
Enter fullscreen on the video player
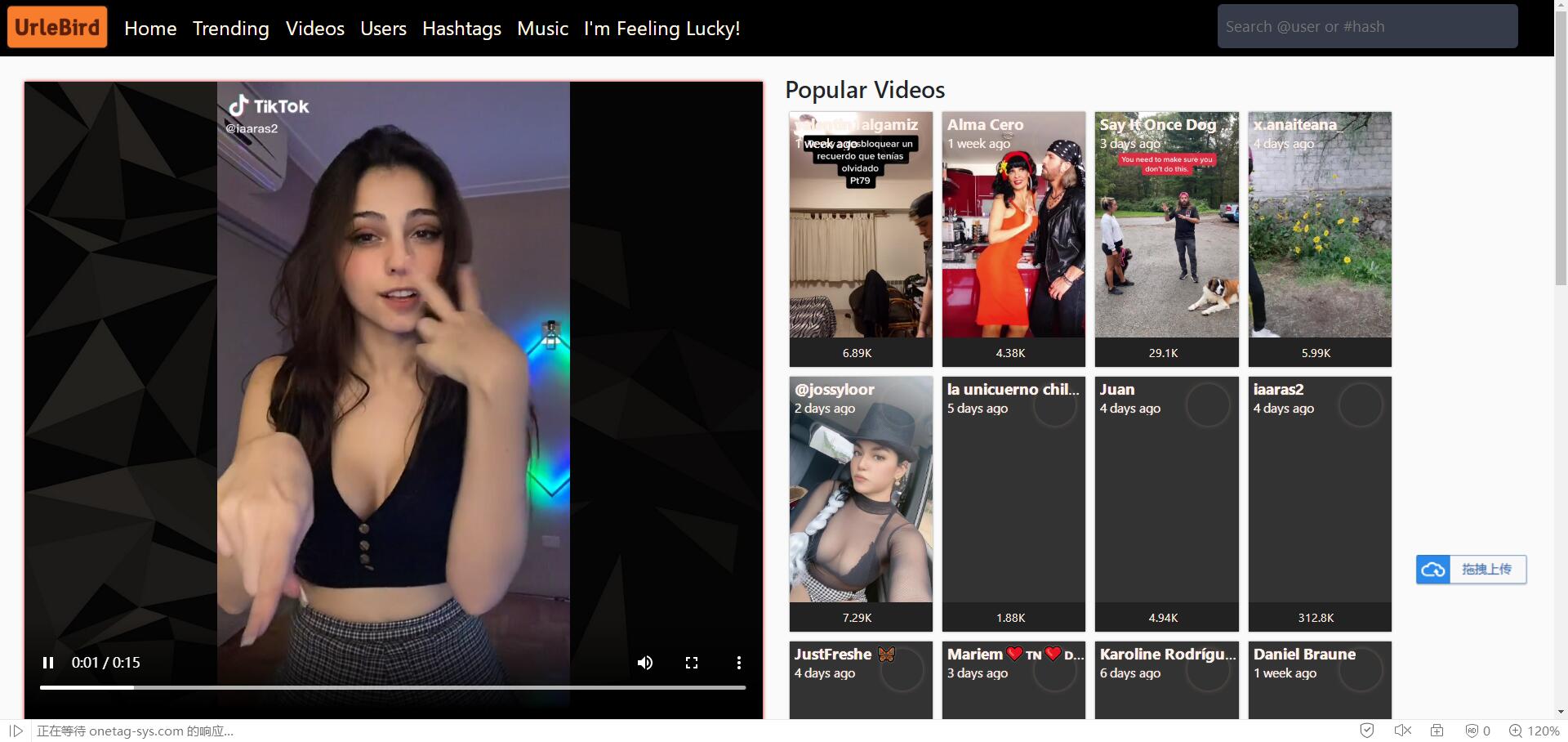tap(692, 663)
